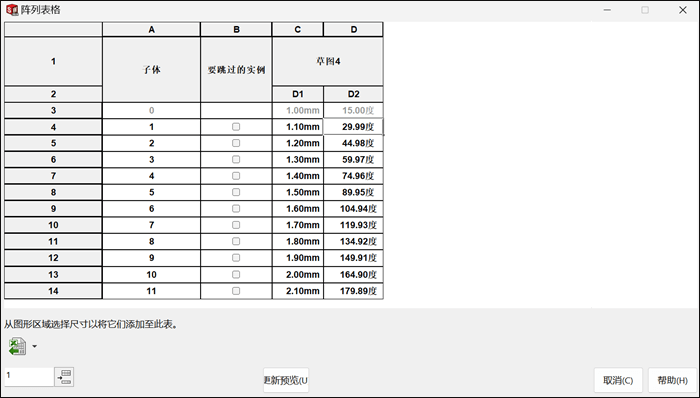Select the 1.60mm cell

pyautogui.click(x=298, y=209)
